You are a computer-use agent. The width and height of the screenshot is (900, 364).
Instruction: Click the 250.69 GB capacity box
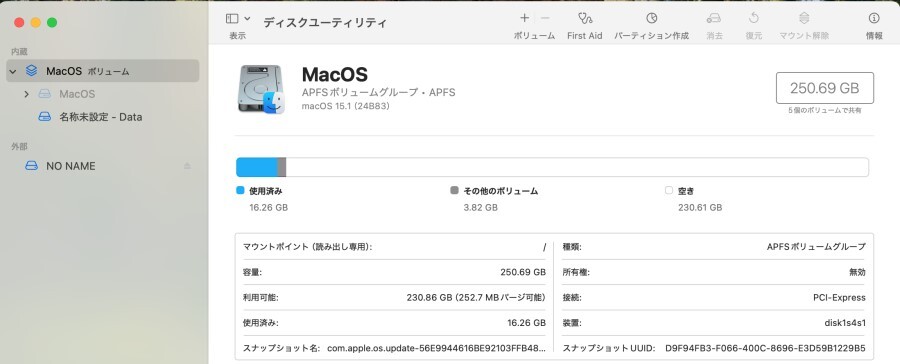pos(825,88)
